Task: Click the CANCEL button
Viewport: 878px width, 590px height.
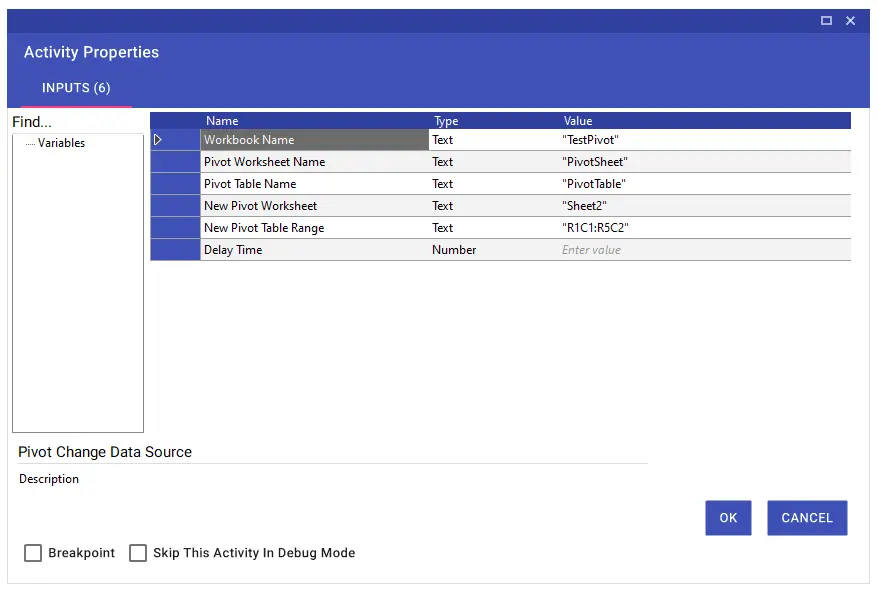Action: (x=807, y=518)
